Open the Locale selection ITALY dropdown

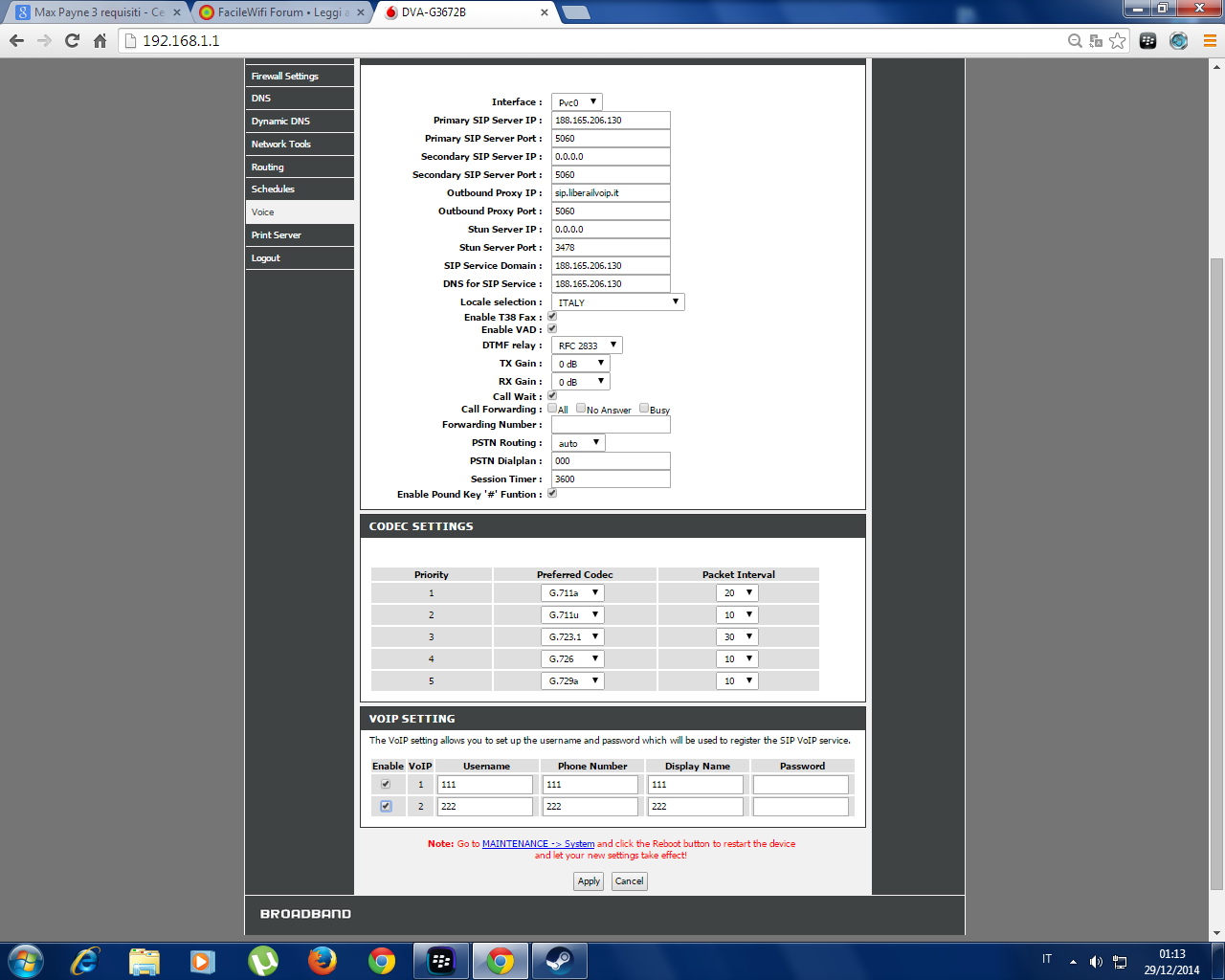(617, 302)
